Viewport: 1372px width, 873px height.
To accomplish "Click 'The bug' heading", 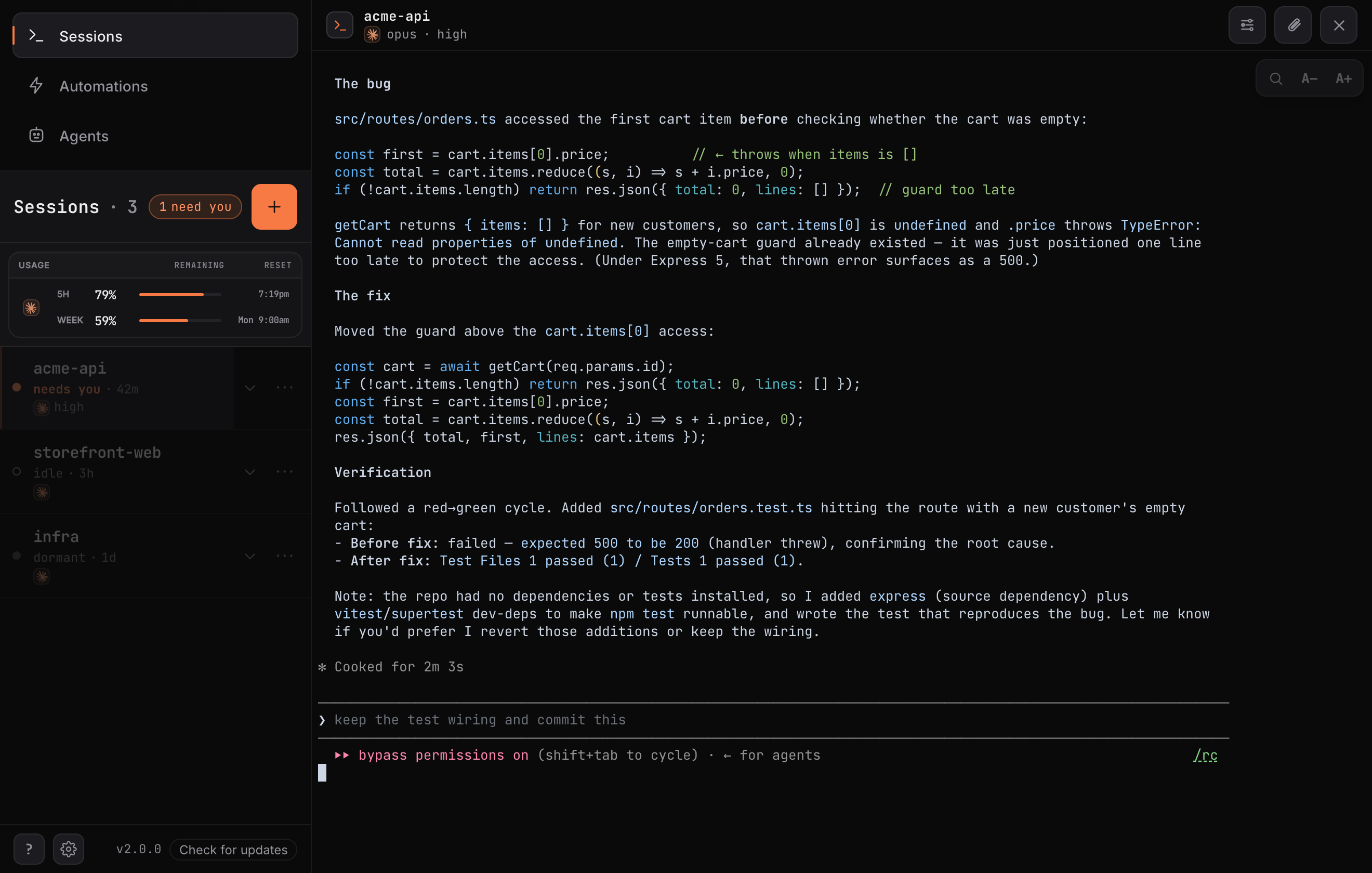I will pyautogui.click(x=362, y=84).
